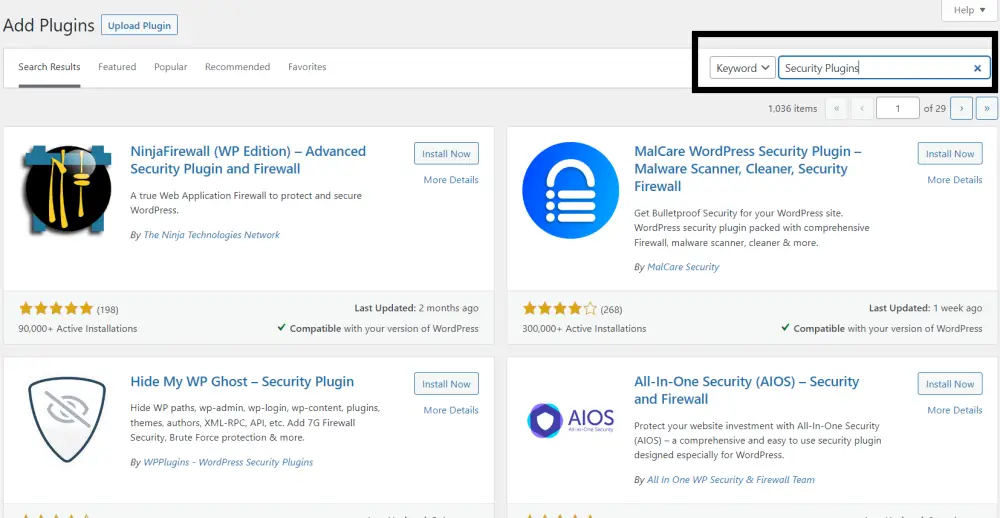Open the MalCare Security author link
Screen dimensions: 1000x518
683,267
